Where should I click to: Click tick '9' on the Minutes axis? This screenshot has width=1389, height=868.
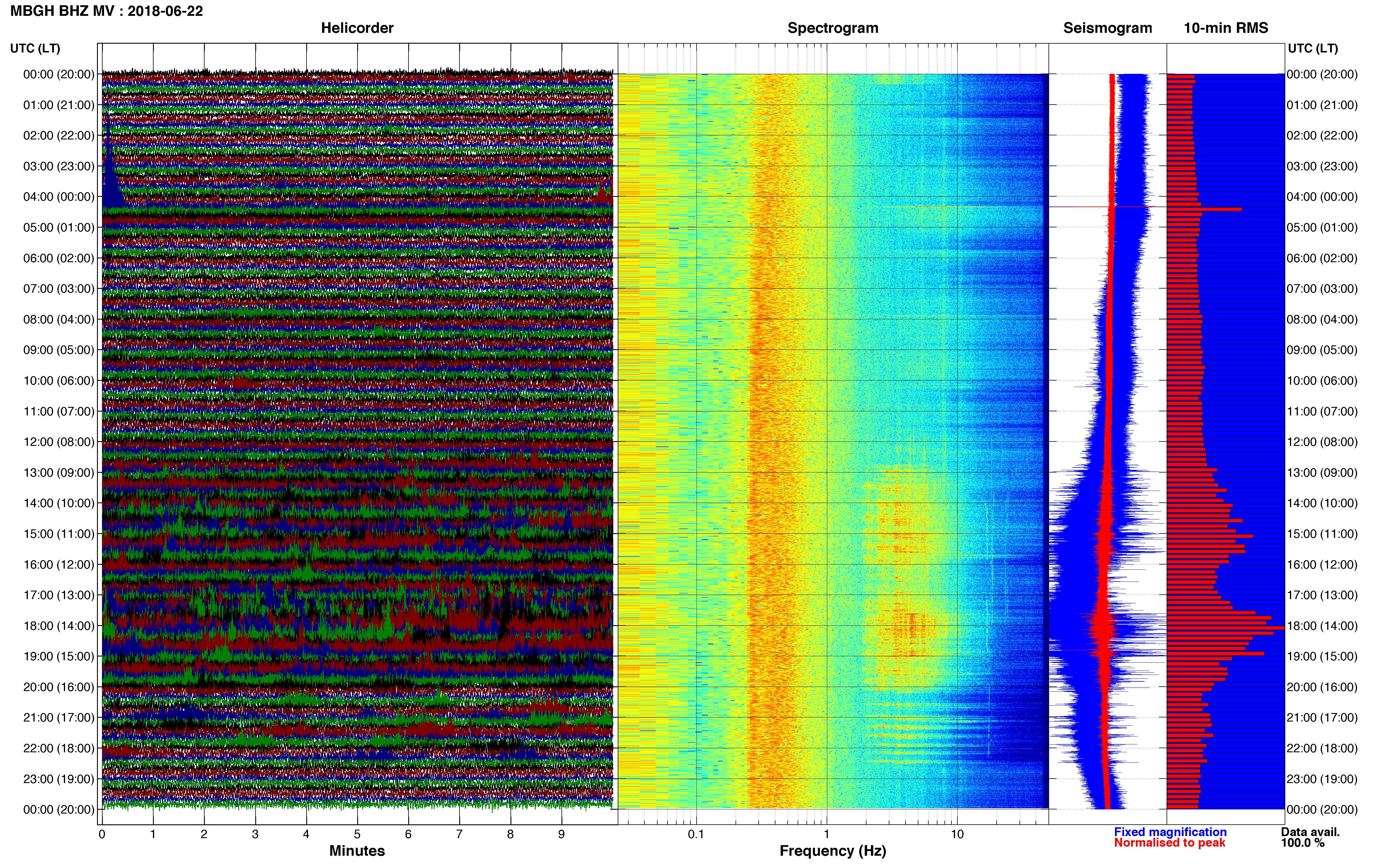561,835
